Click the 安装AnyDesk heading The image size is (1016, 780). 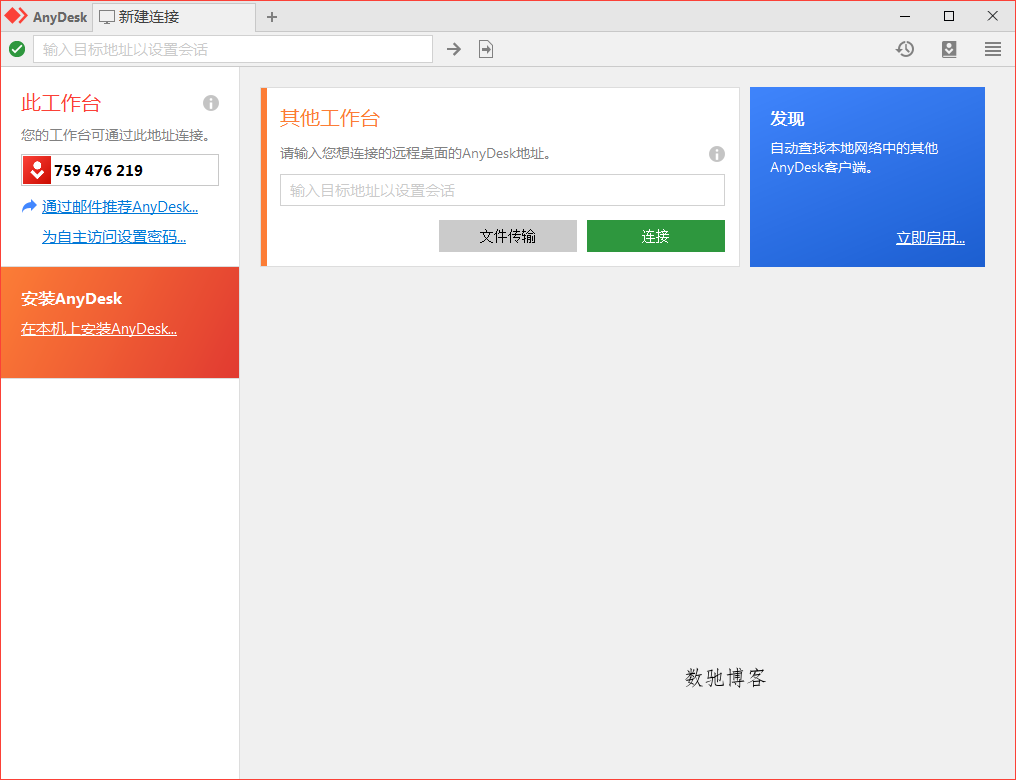71,299
